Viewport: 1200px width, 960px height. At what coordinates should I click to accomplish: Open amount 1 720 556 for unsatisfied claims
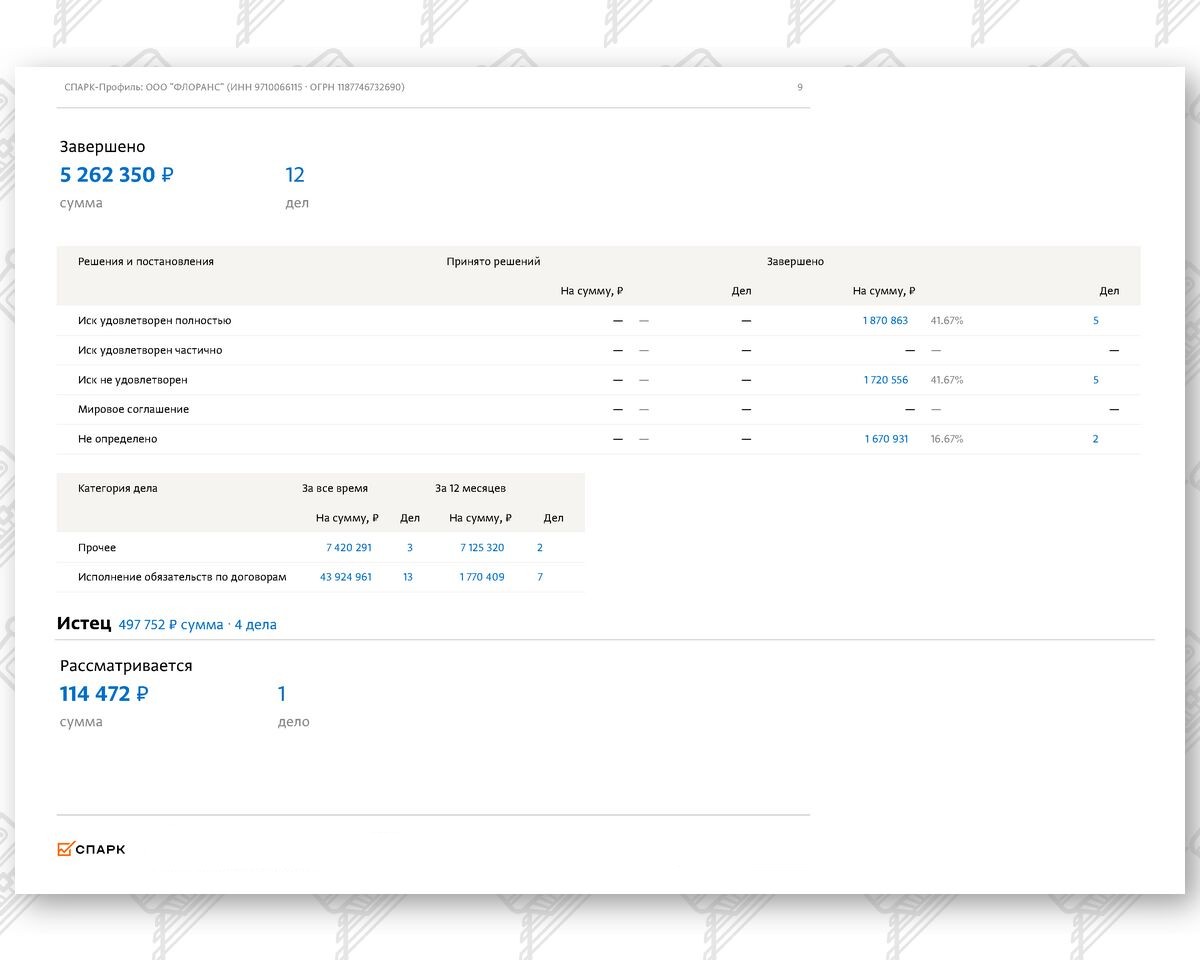885,380
